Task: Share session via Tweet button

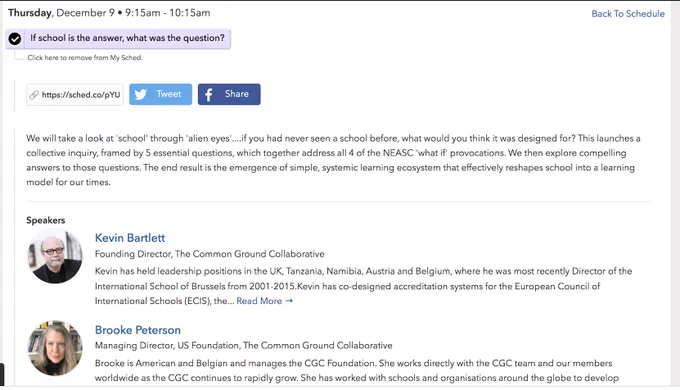Action: [x=160, y=94]
